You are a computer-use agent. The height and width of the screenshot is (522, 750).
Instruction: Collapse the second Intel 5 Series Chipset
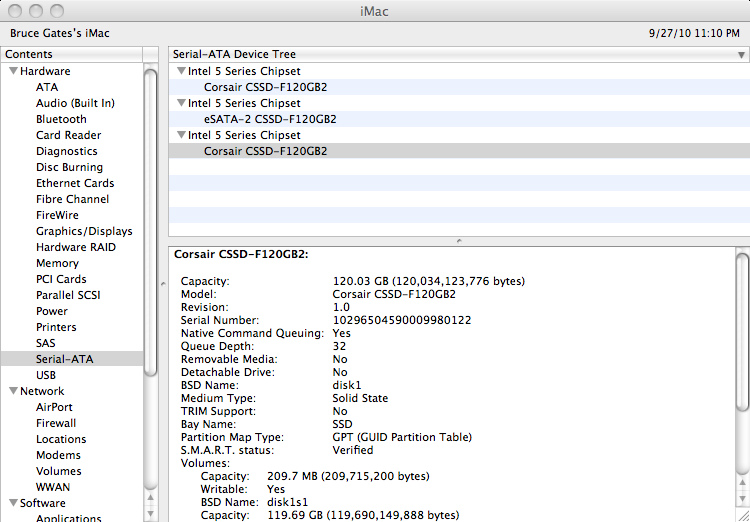pyautogui.click(x=181, y=103)
